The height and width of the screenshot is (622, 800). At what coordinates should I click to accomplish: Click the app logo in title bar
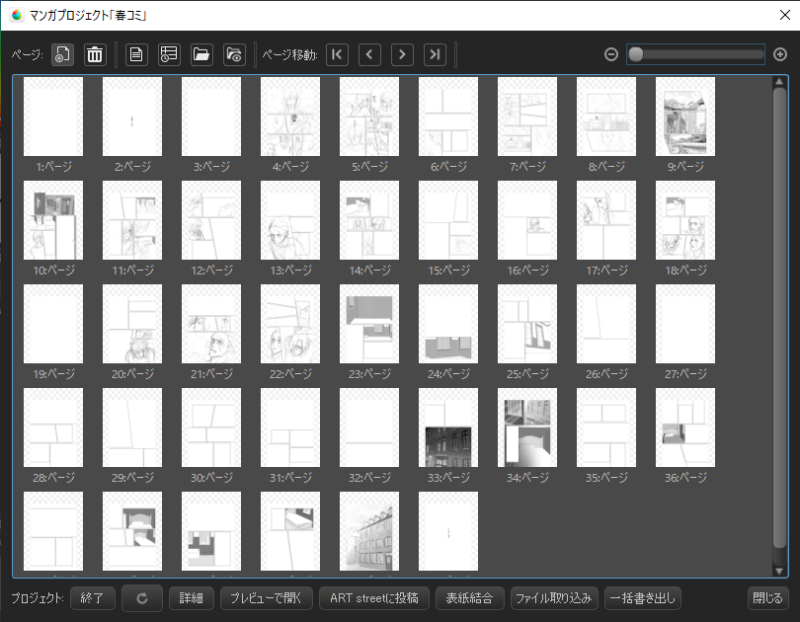pos(16,15)
